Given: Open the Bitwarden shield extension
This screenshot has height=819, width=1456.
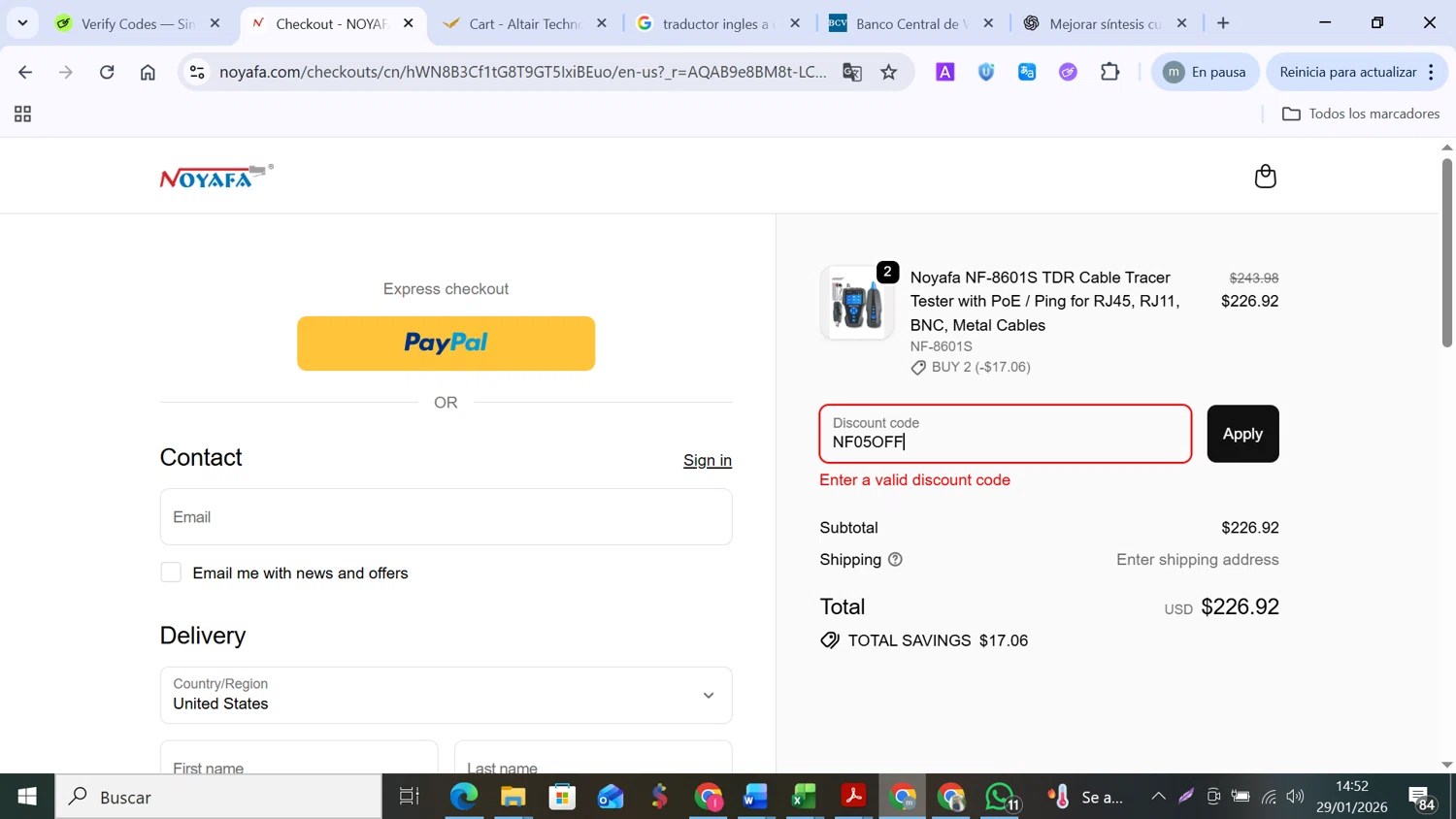Looking at the screenshot, I should (986, 72).
